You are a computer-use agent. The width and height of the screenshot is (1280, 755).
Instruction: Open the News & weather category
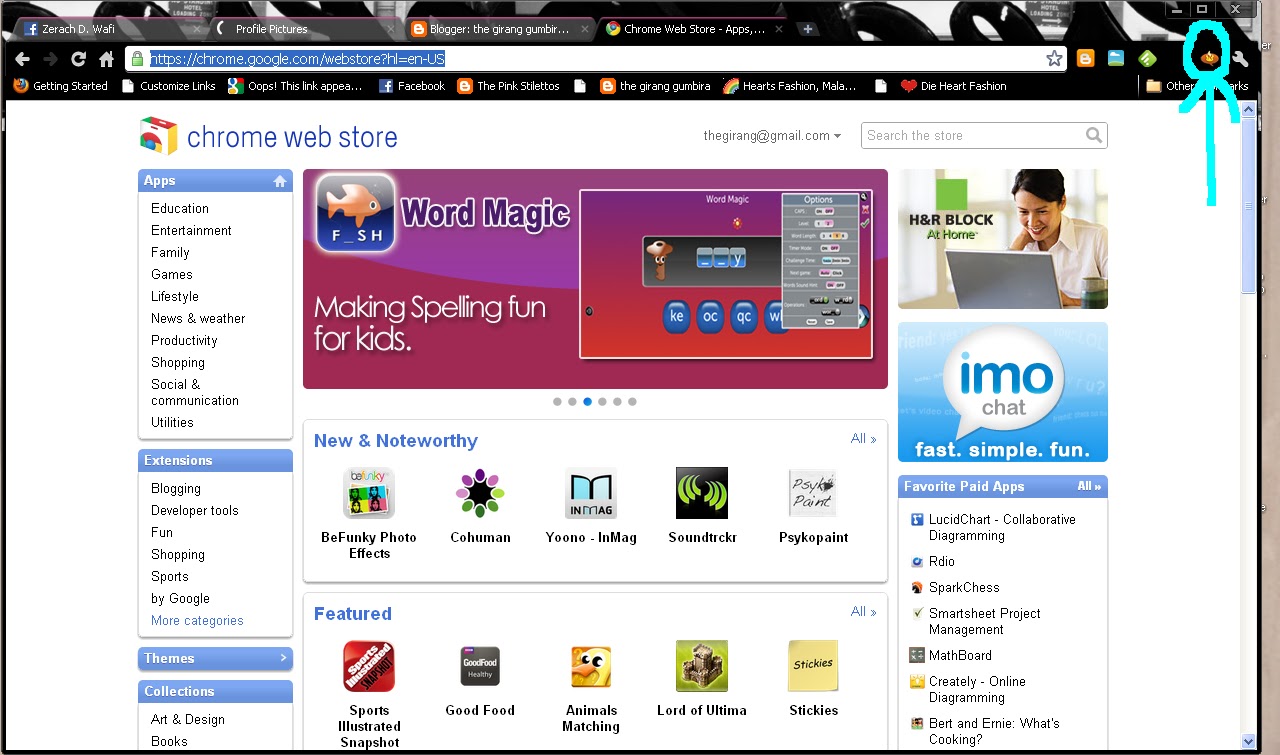click(x=198, y=318)
